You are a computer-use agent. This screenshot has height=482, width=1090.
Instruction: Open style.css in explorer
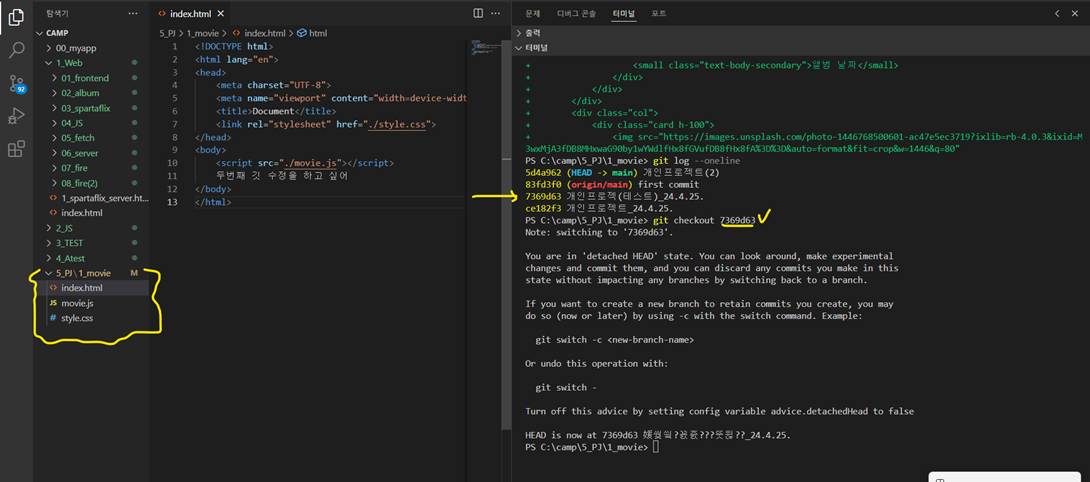[77, 318]
